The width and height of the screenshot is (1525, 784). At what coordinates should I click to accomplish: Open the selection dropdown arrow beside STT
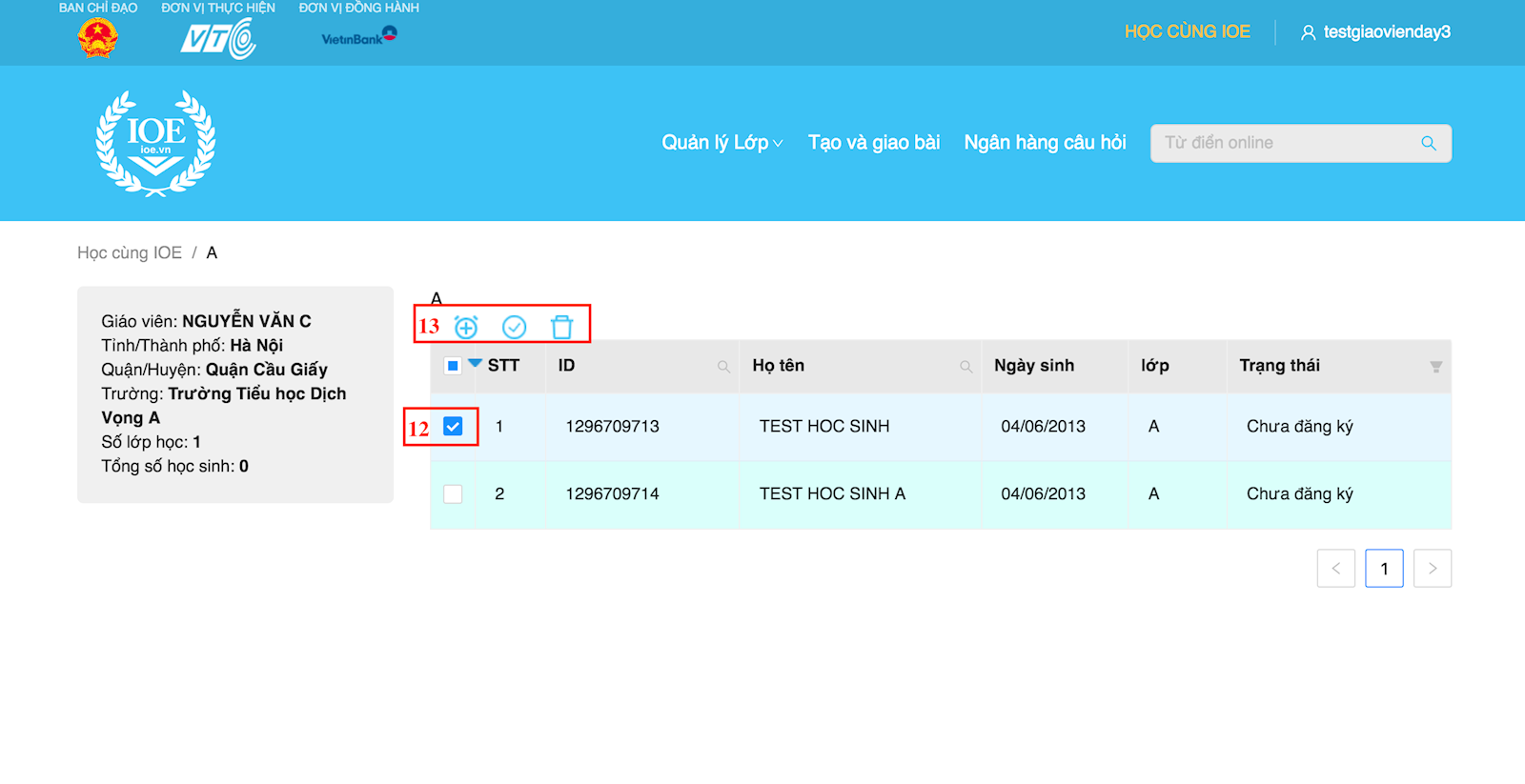(475, 363)
